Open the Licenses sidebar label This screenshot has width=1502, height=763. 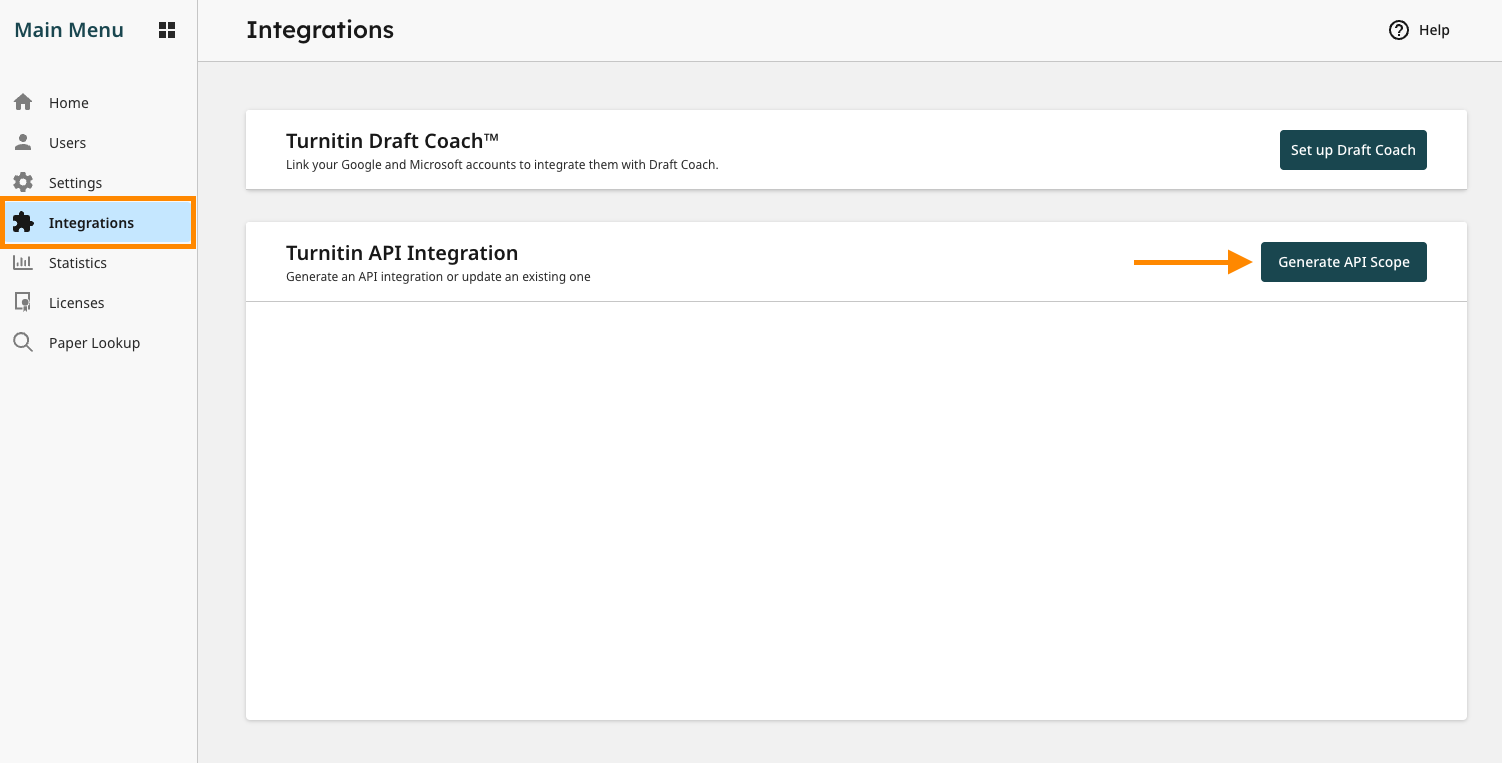pos(77,303)
